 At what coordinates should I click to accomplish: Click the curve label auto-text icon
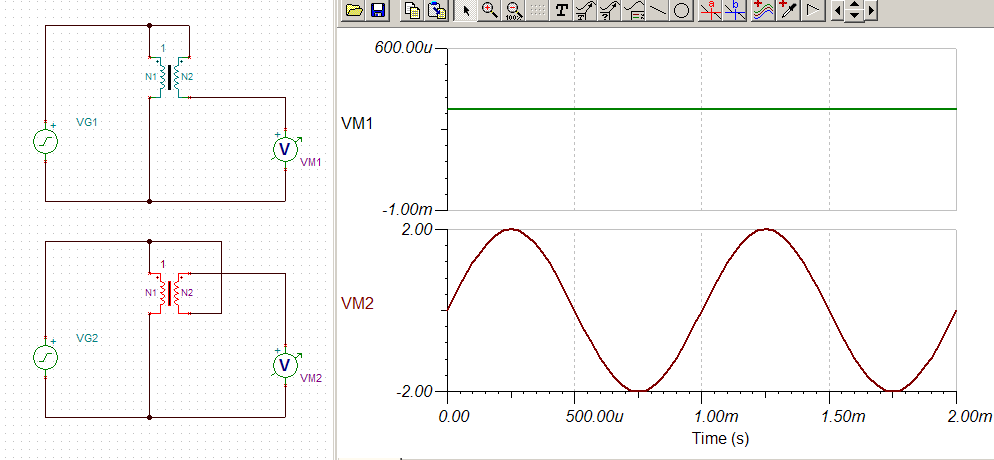(x=585, y=10)
